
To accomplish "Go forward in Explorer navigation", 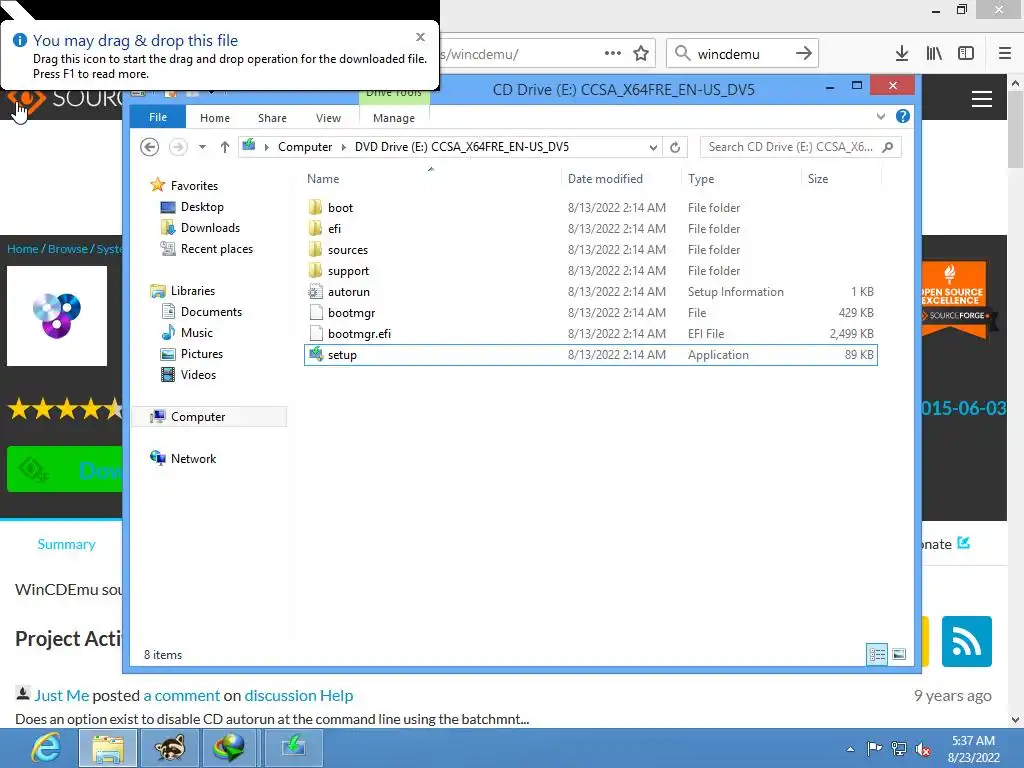I will click(178, 147).
